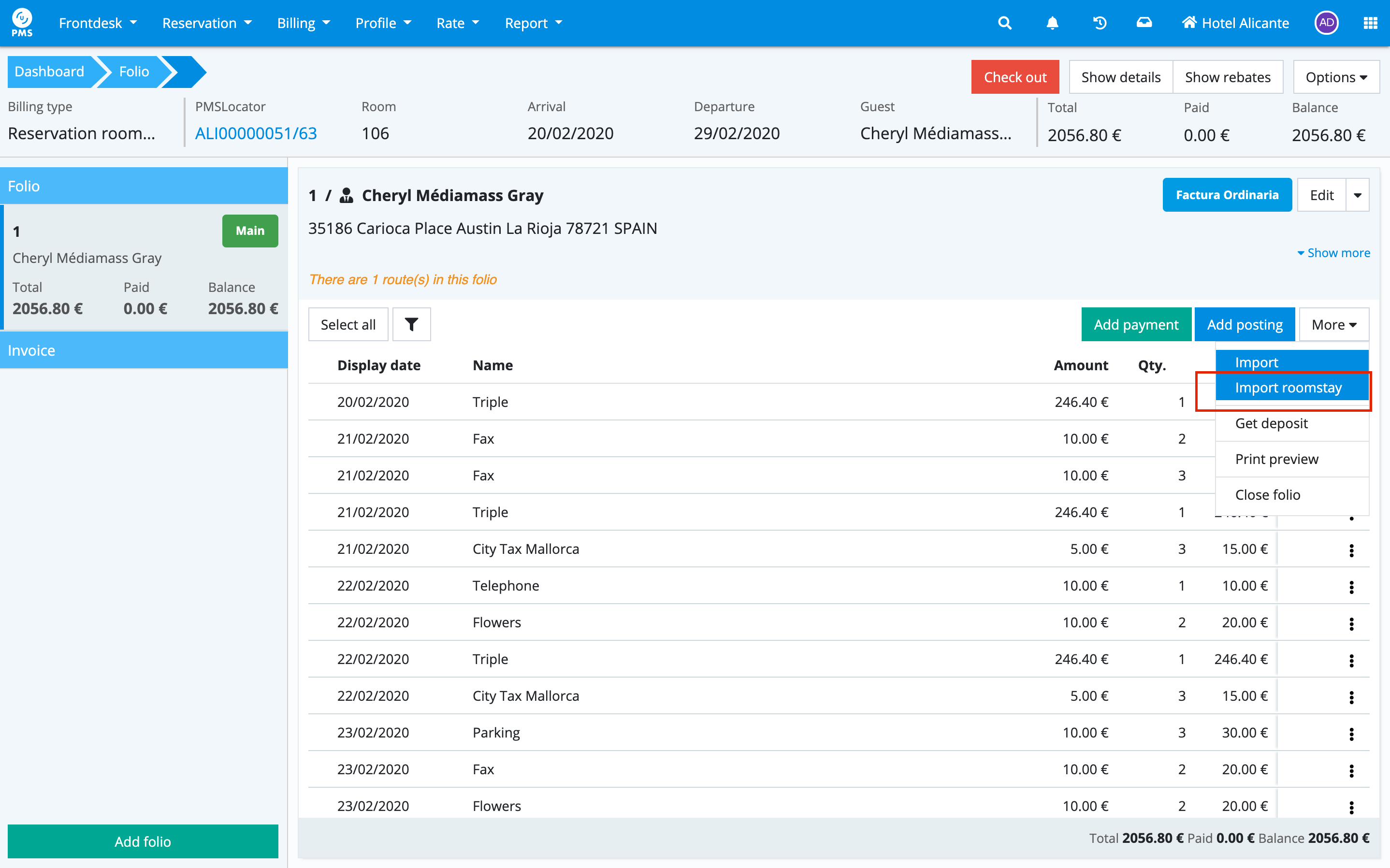Viewport: 1390px width, 868px height.
Task: Click the search magnifier icon
Action: (x=1004, y=23)
